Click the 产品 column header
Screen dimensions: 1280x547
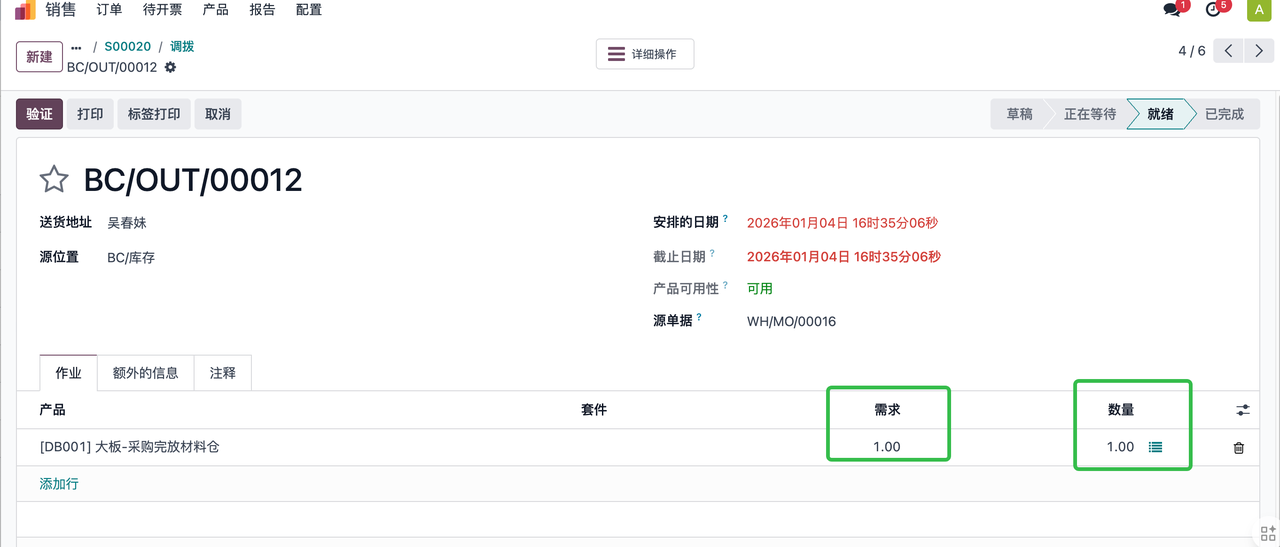52,410
